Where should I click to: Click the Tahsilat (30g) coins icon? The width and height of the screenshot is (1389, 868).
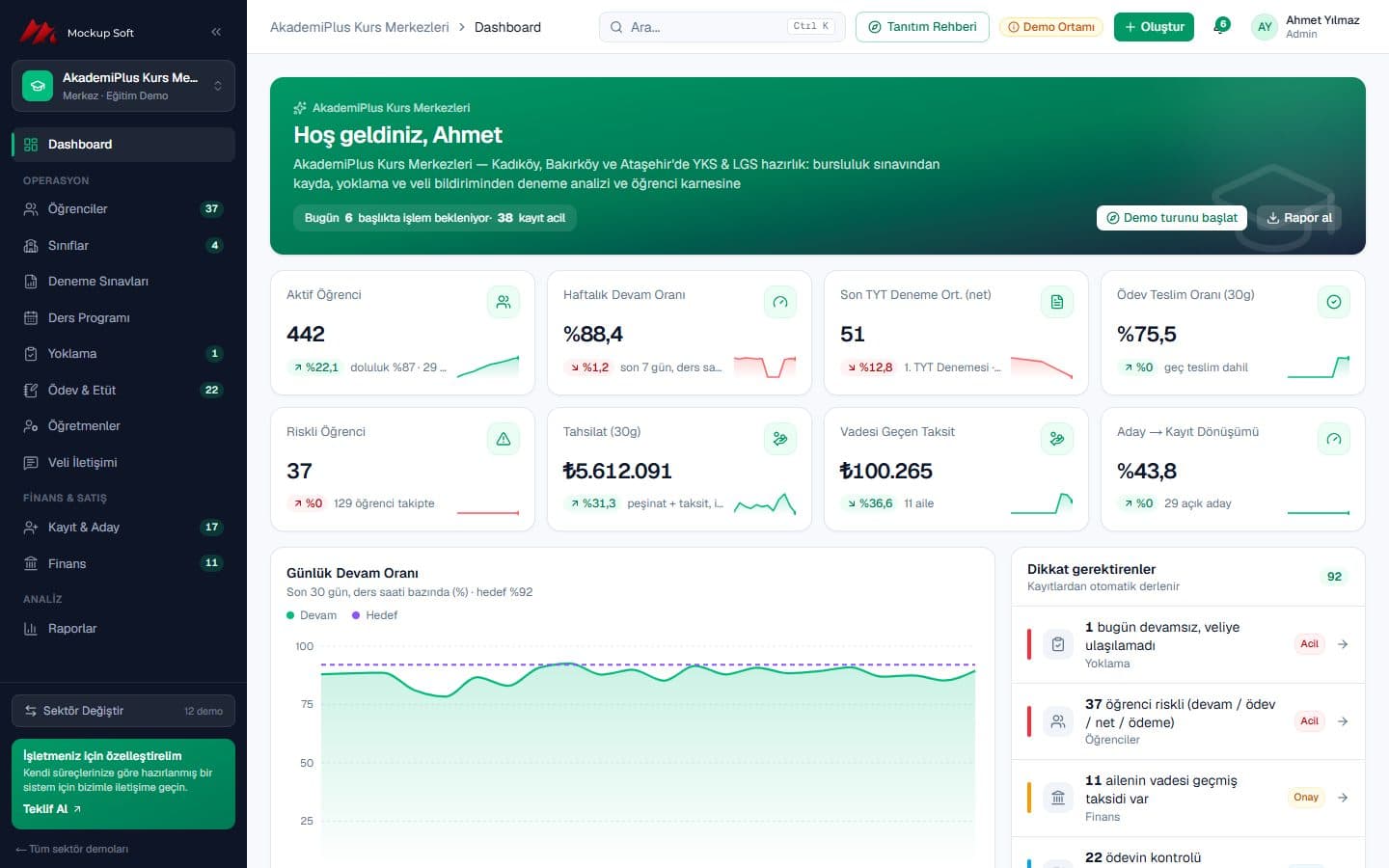780,439
